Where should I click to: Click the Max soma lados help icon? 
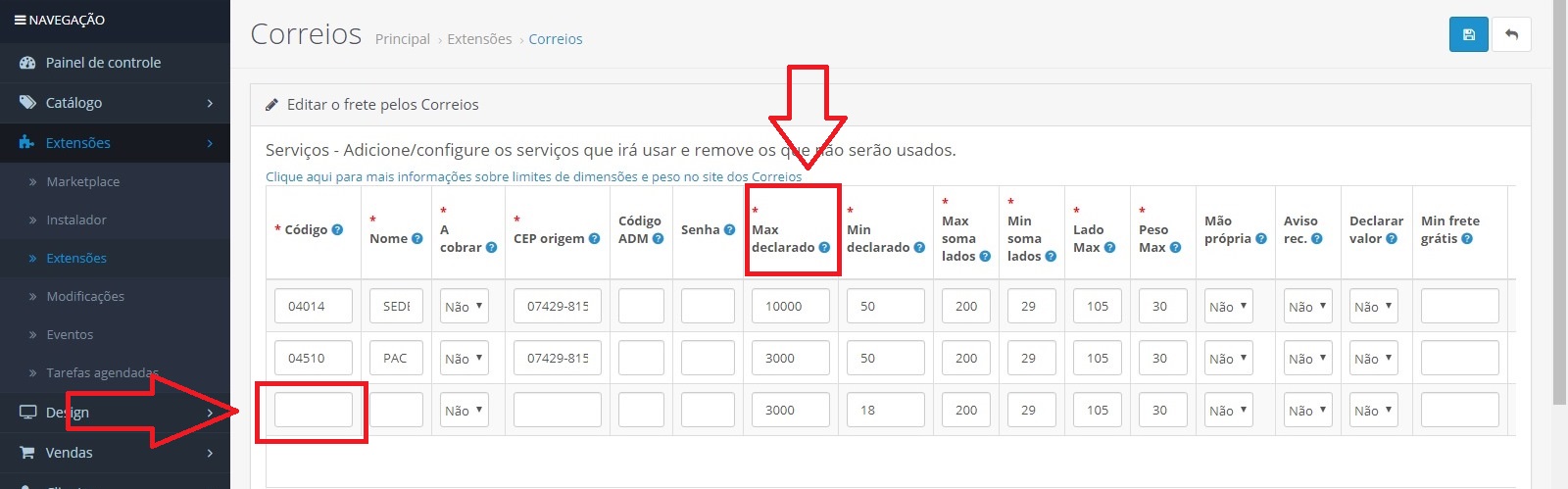985,256
